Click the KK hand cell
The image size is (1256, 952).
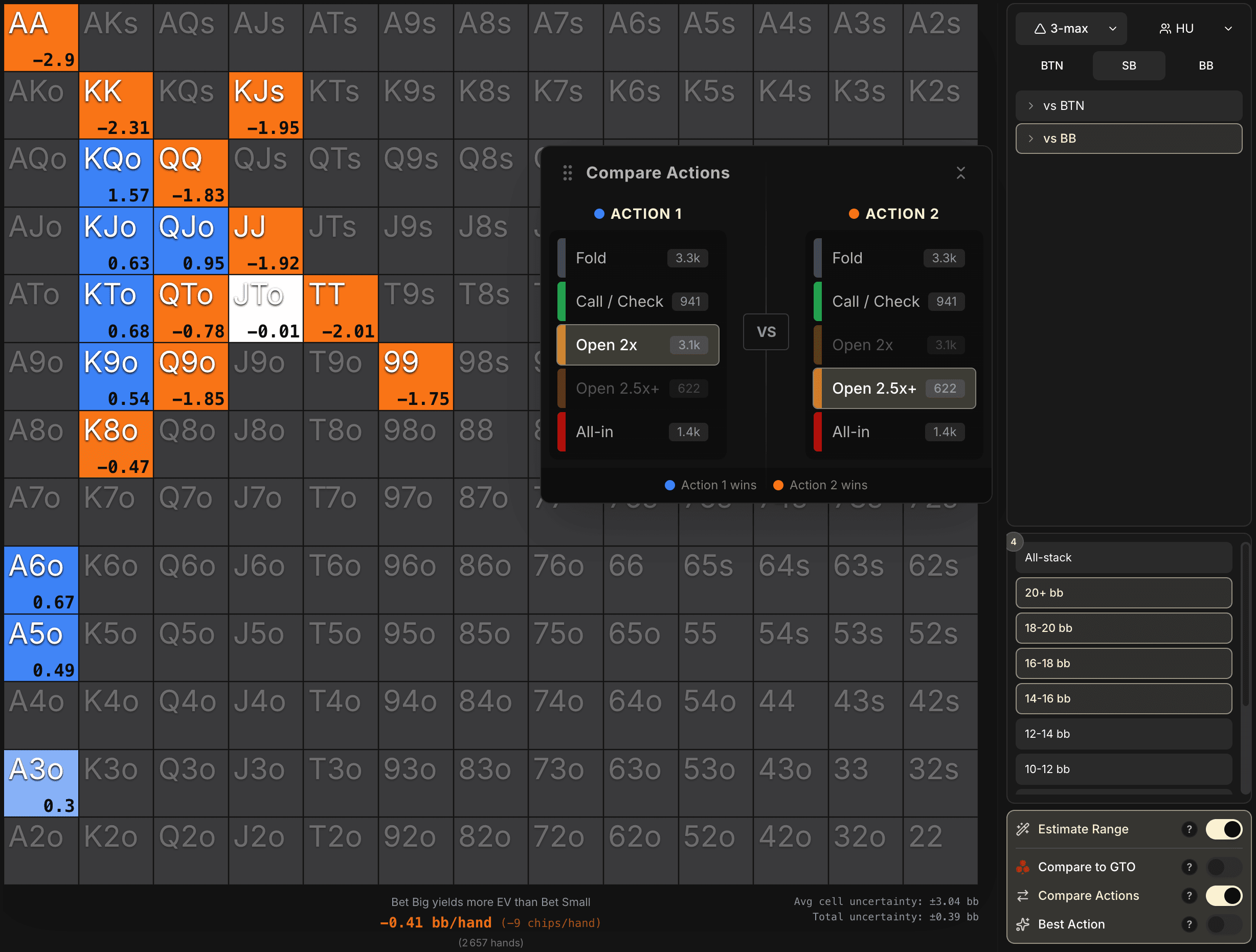[x=116, y=105]
